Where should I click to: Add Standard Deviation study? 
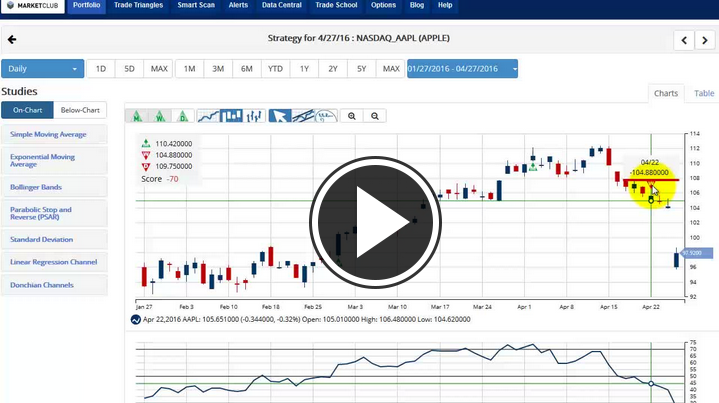pyautogui.click(x=54, y=239)
